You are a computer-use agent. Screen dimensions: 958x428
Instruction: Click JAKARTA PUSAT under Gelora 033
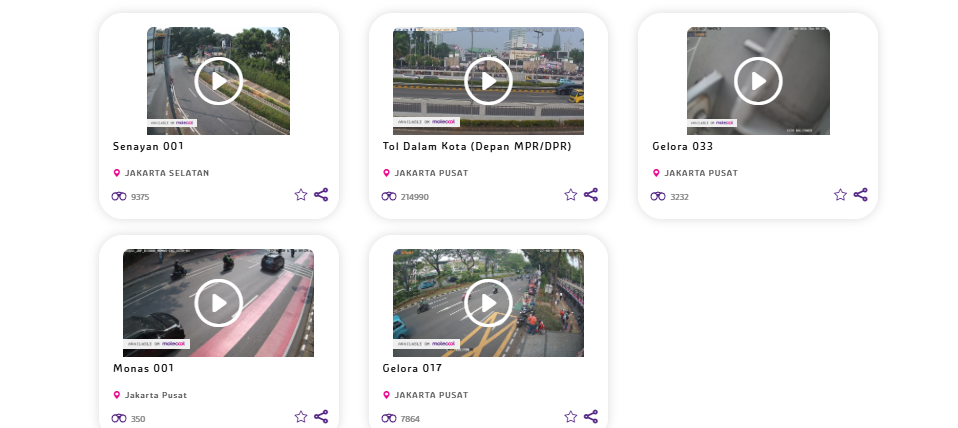(x=701, y=173)
